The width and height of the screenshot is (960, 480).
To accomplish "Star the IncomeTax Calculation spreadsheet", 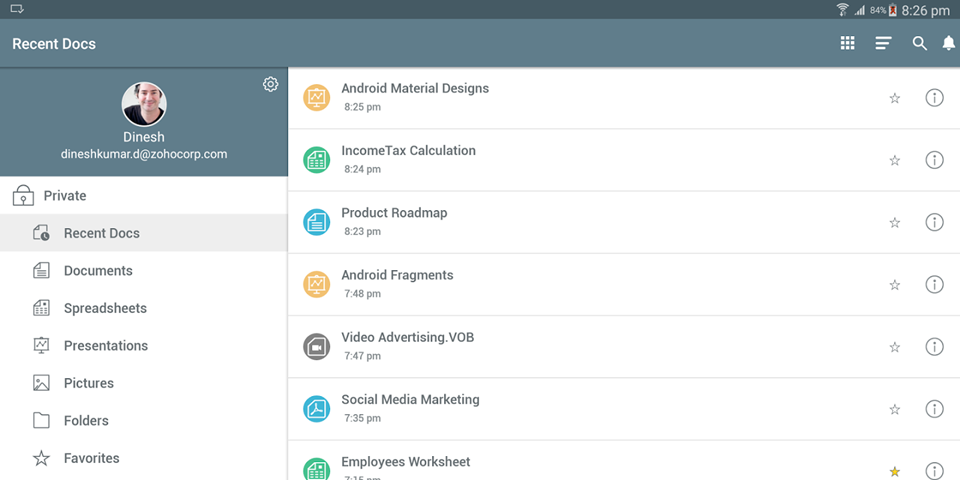I will 894,160.
